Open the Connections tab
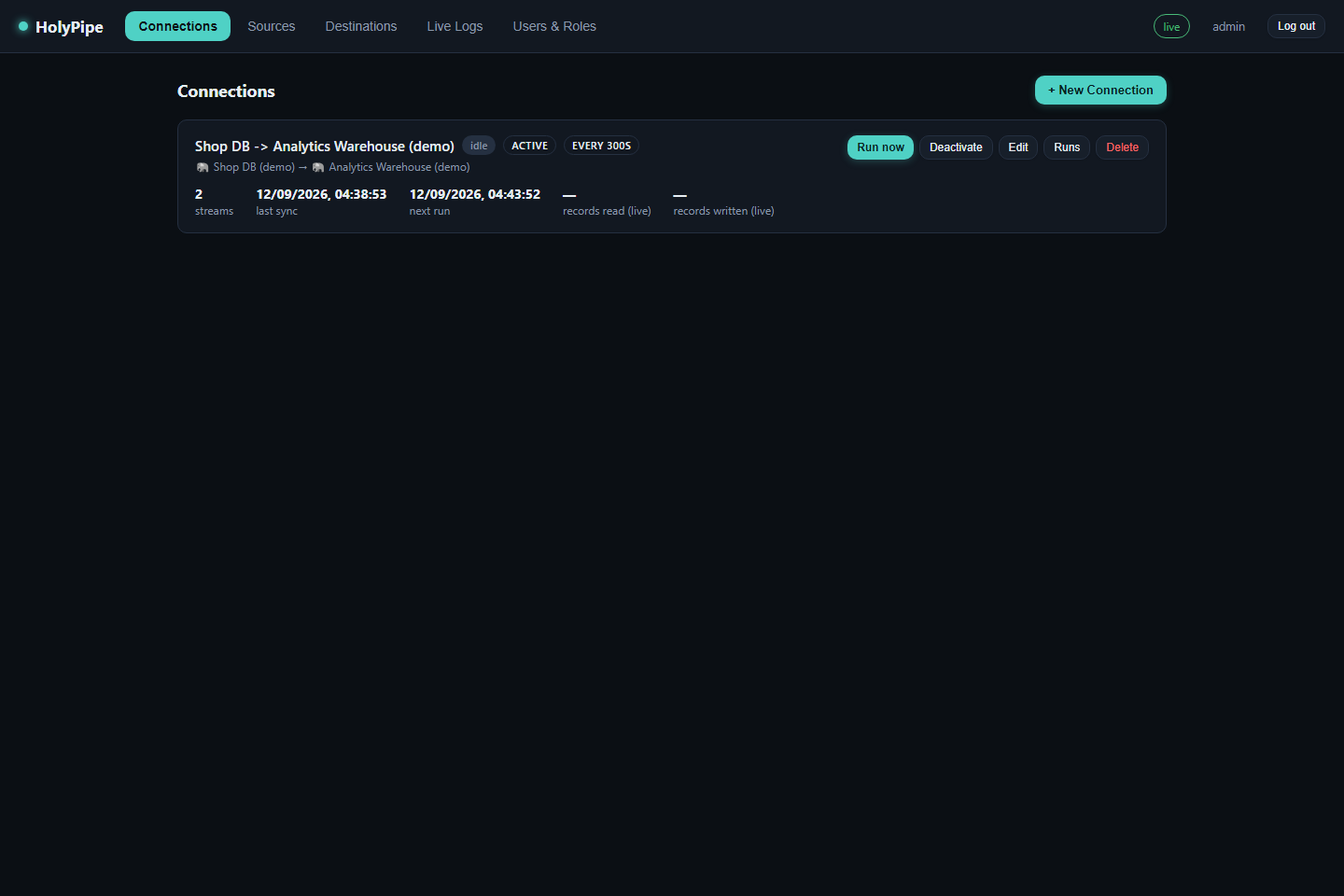Screen dimensions: 1344x896 click(177, 26)
